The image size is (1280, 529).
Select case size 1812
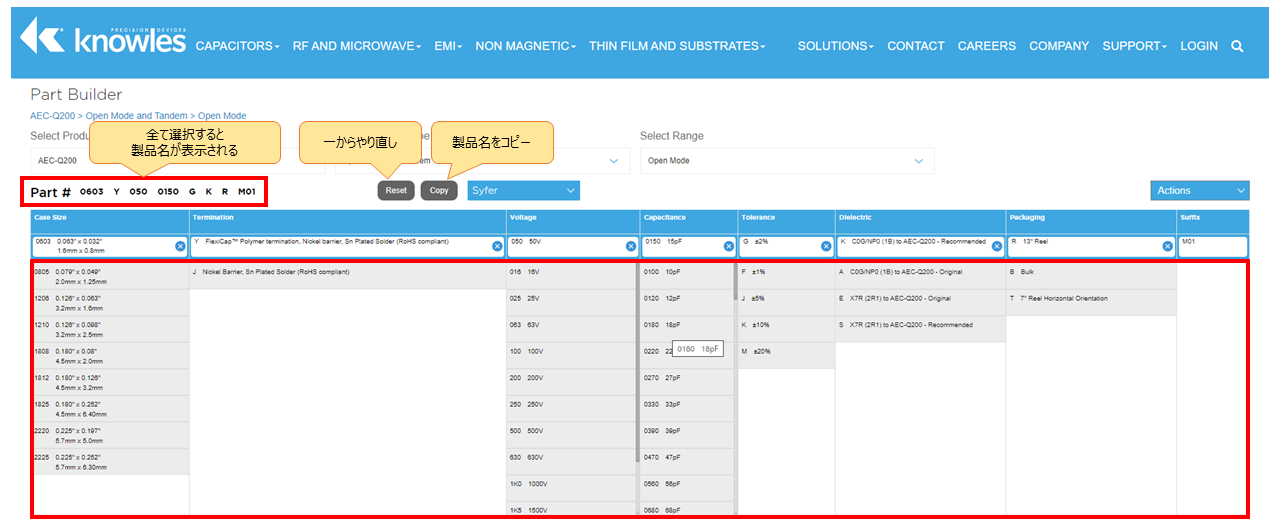pyautogui.click(x=110, y=382)
